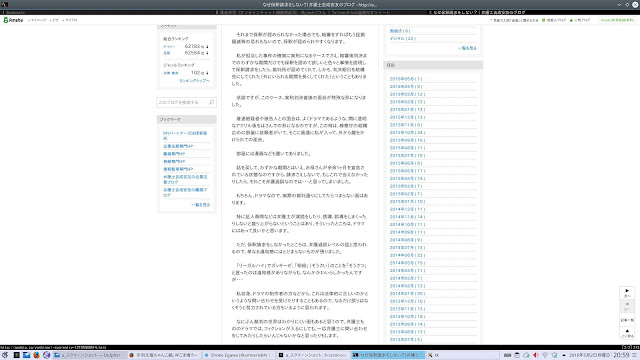
Task: Open the clipboard tray icon
Action: tap(517, 355)
